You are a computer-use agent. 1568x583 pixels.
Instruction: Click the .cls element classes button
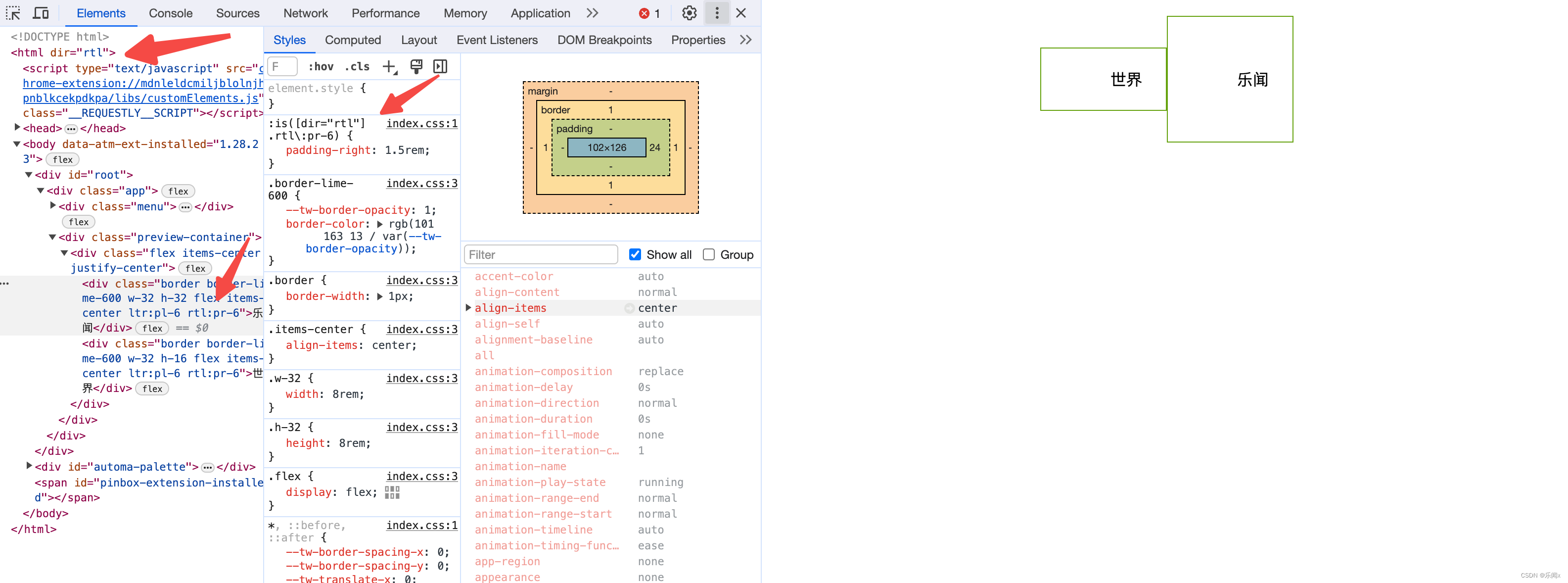click(x=358, y=66)
